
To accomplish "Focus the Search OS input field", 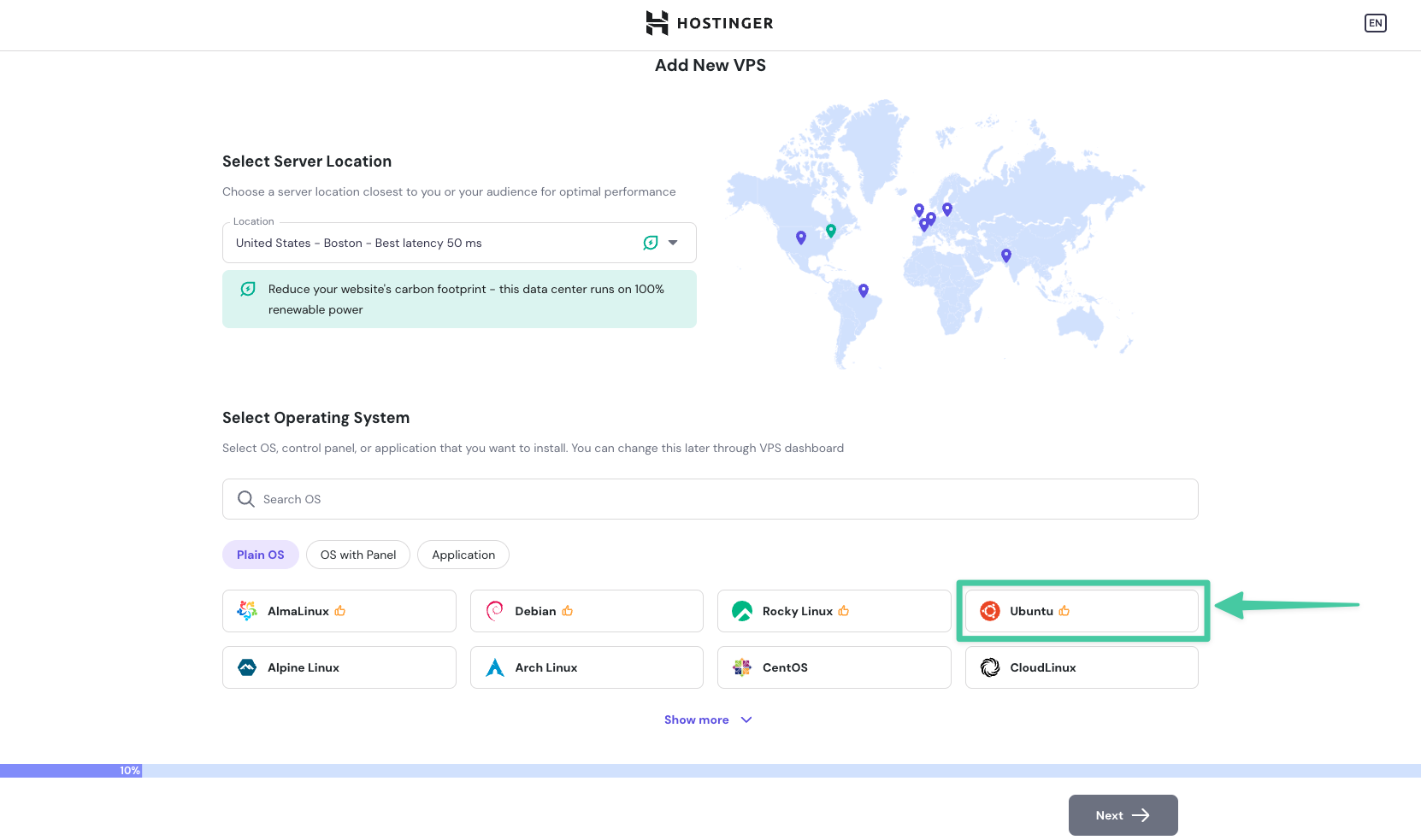I will pos(710,499).
